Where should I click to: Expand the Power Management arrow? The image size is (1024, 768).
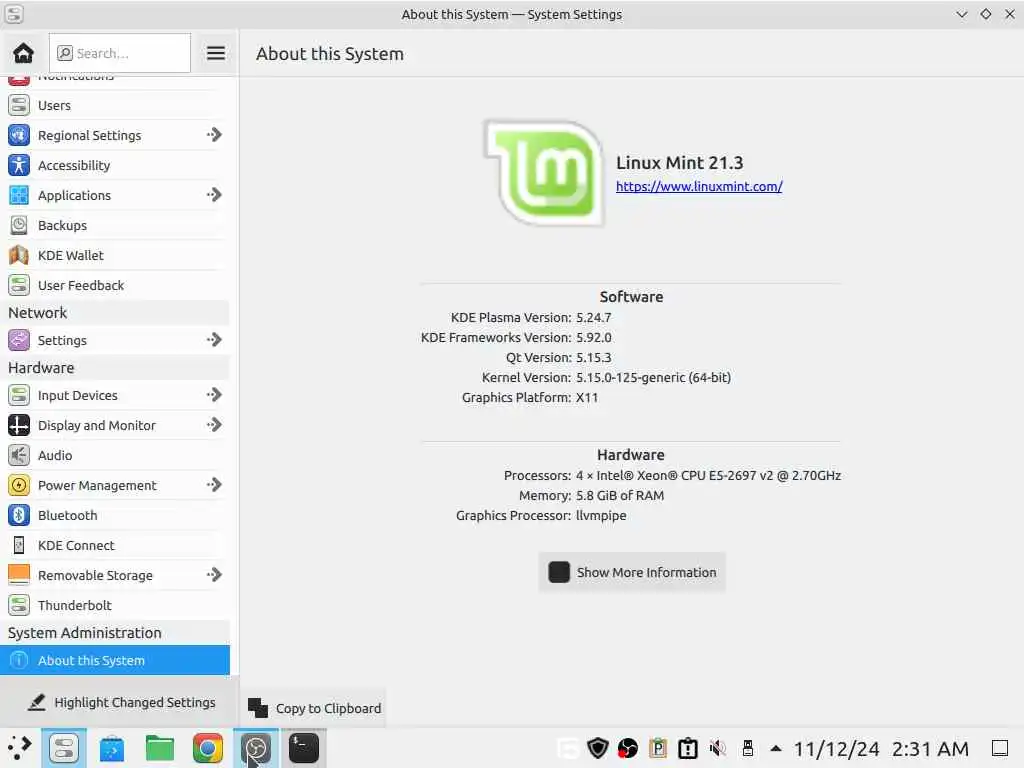pyautogui.click(x=214, y=485)
